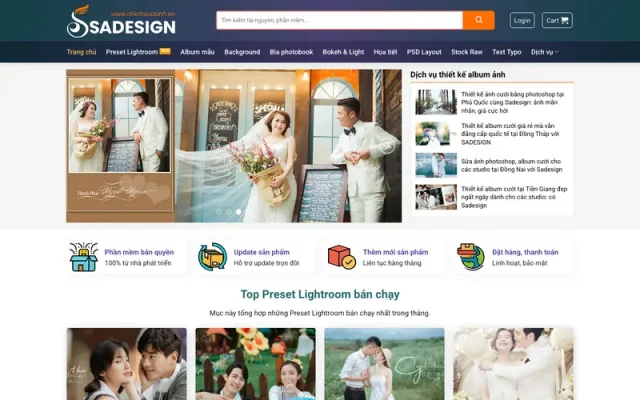This screenshot has width=640, height=400.
Task: Open PSD Layout menu item
Action: pyautogui.click(x=424, y=52)
